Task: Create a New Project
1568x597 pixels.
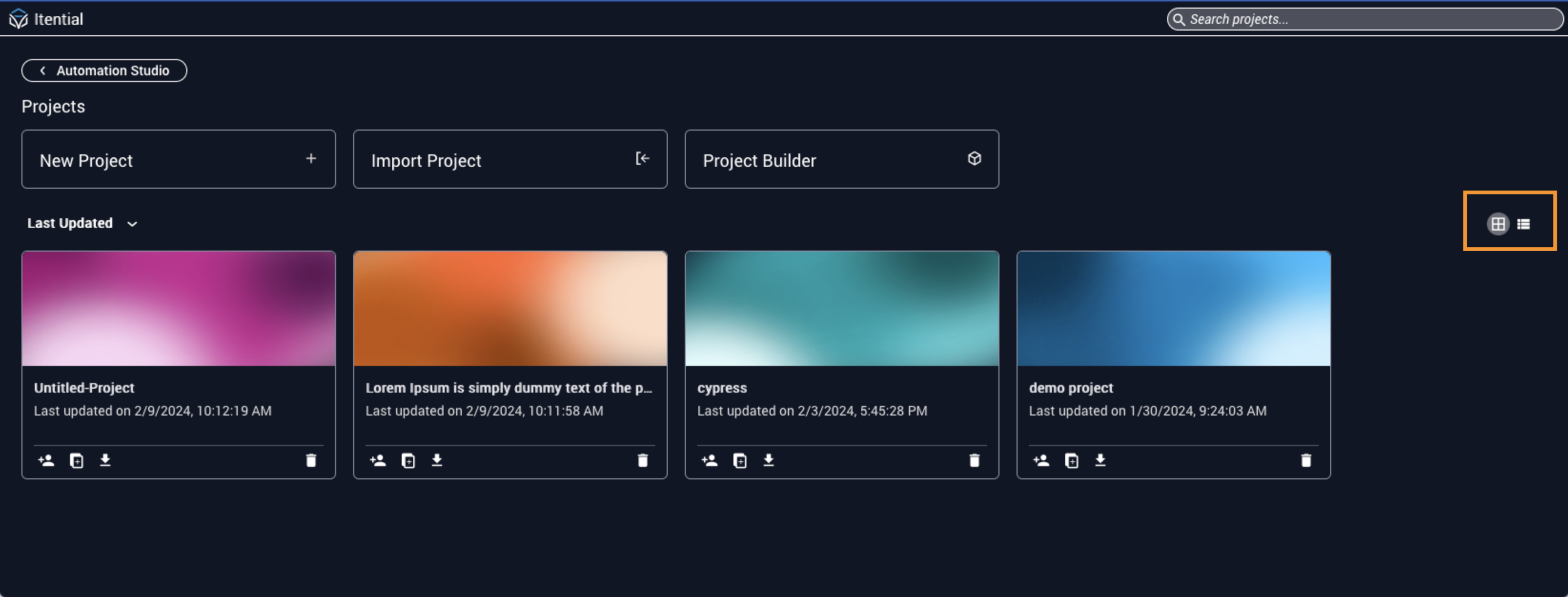Action: [x=178, y=160]
